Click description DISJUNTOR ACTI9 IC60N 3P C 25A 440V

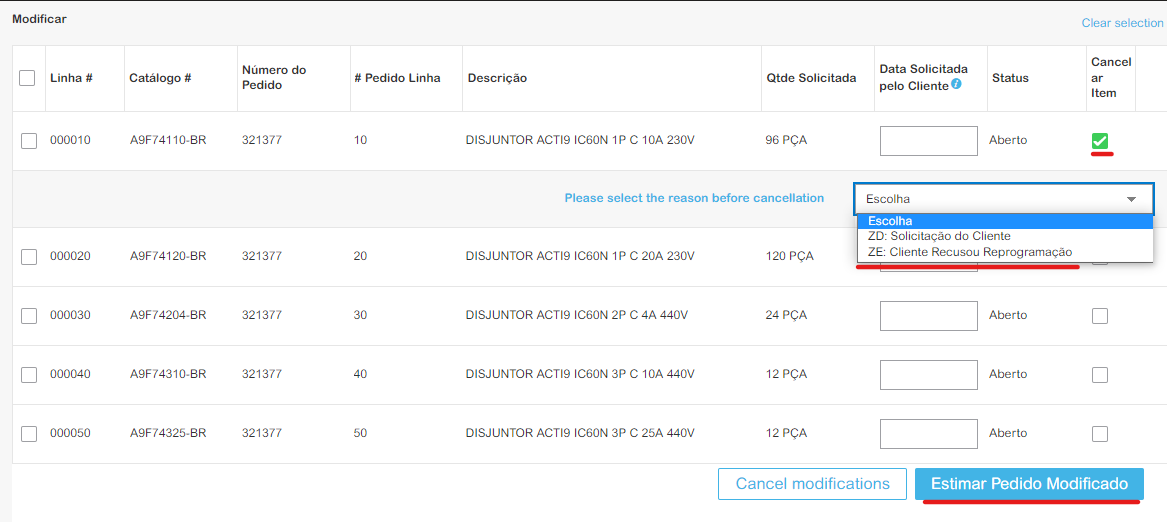(x=580, y=433)
